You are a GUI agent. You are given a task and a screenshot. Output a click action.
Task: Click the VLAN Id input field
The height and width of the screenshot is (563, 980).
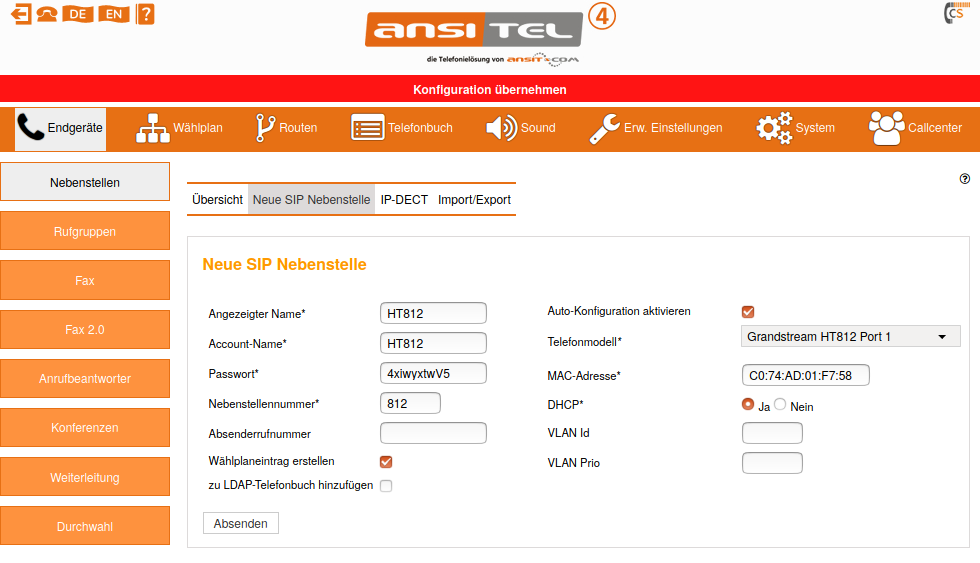772,433
